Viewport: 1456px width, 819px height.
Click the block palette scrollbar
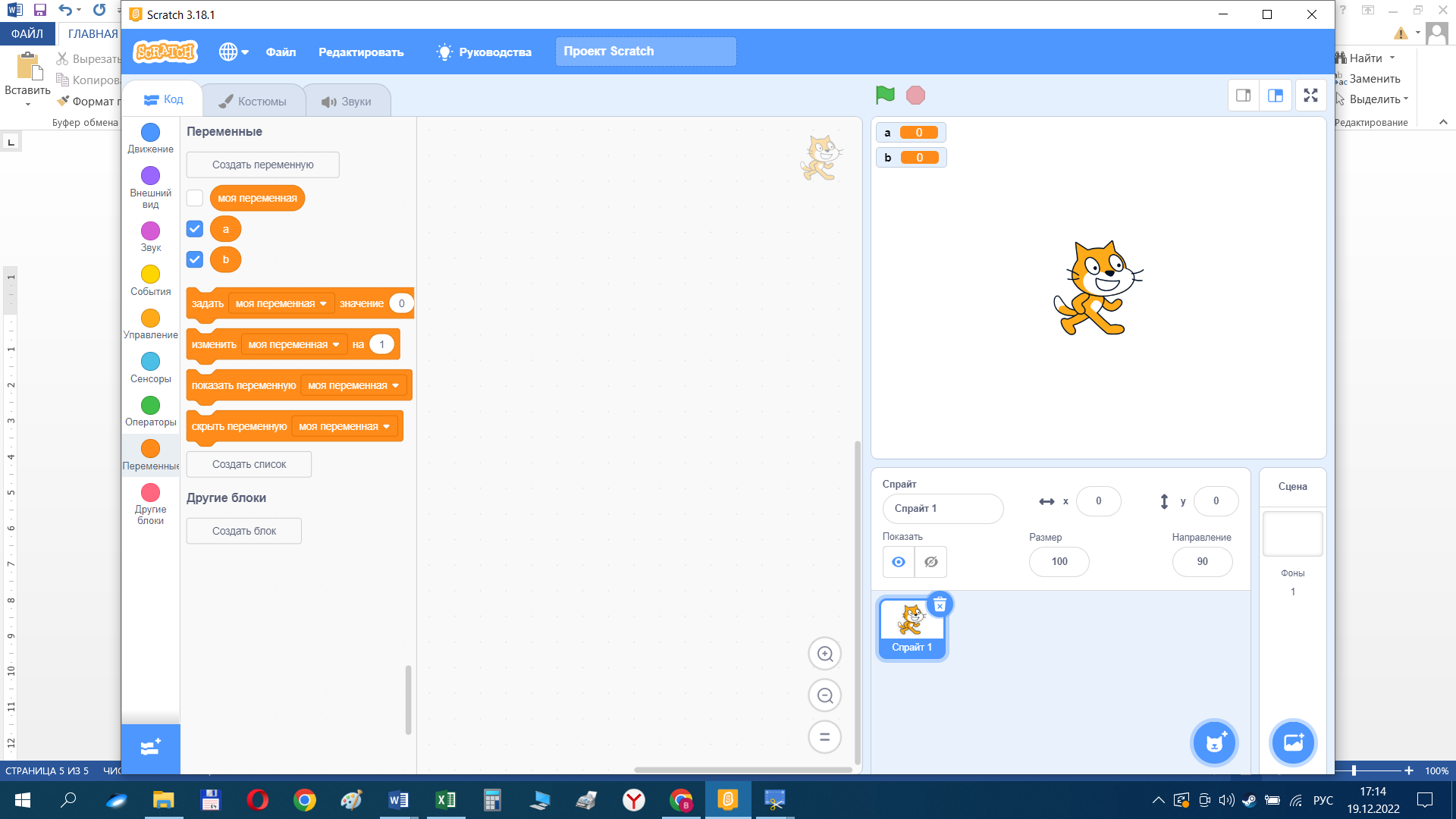click(x=408, y=700)
